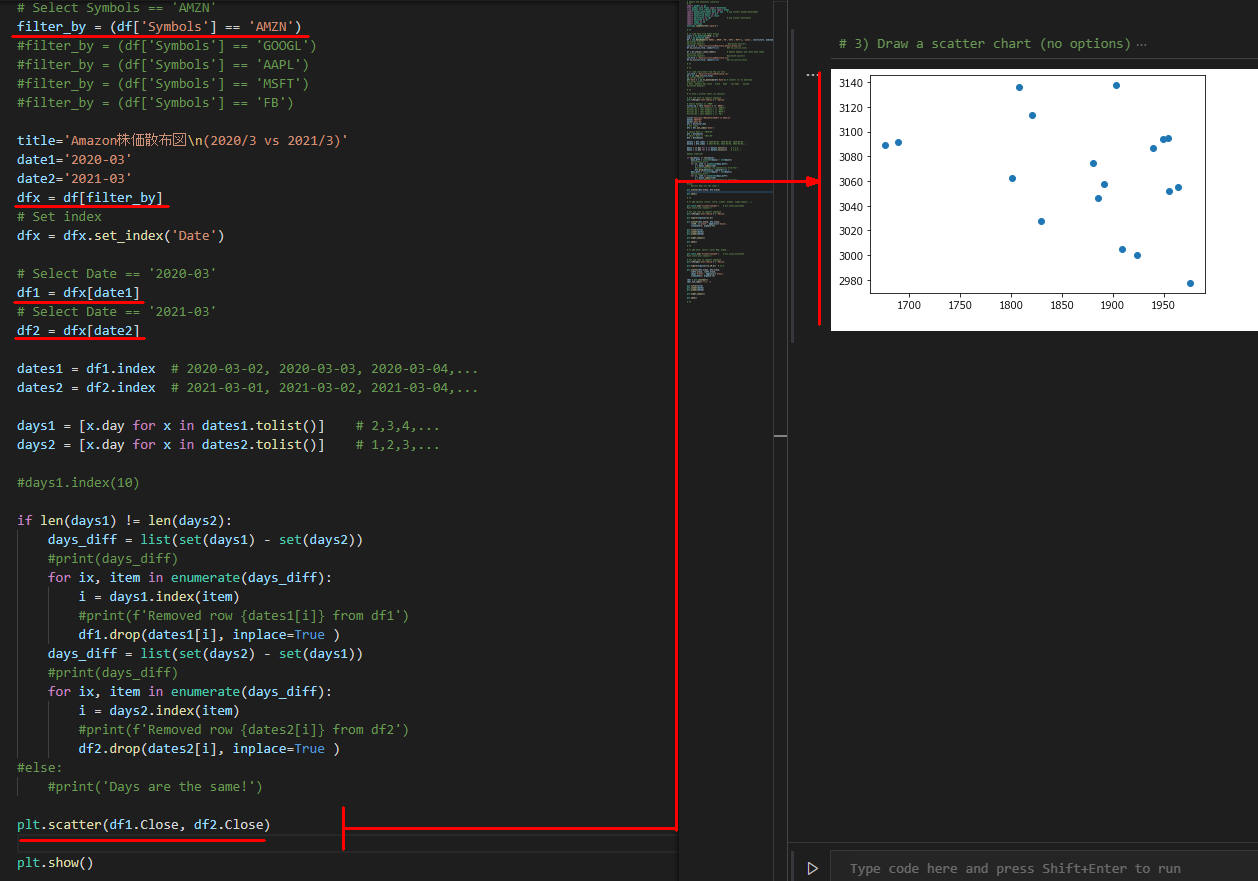Run the code in the interactive input box
The height and width of the screenshot is (881, 1258).
812,869
